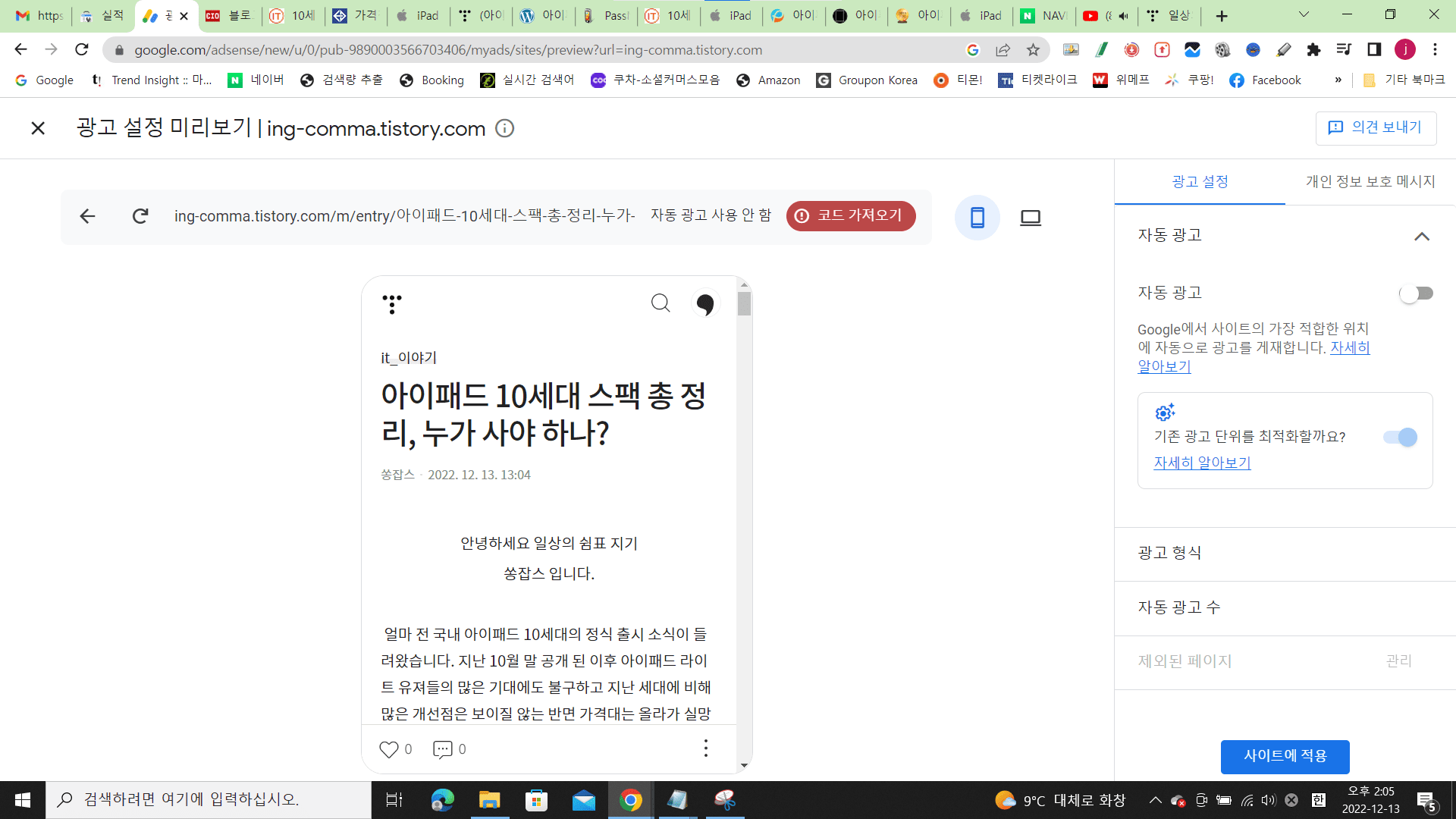Switch to the YouTube browser tab
1456x819 pixels.
point(1108,16)
